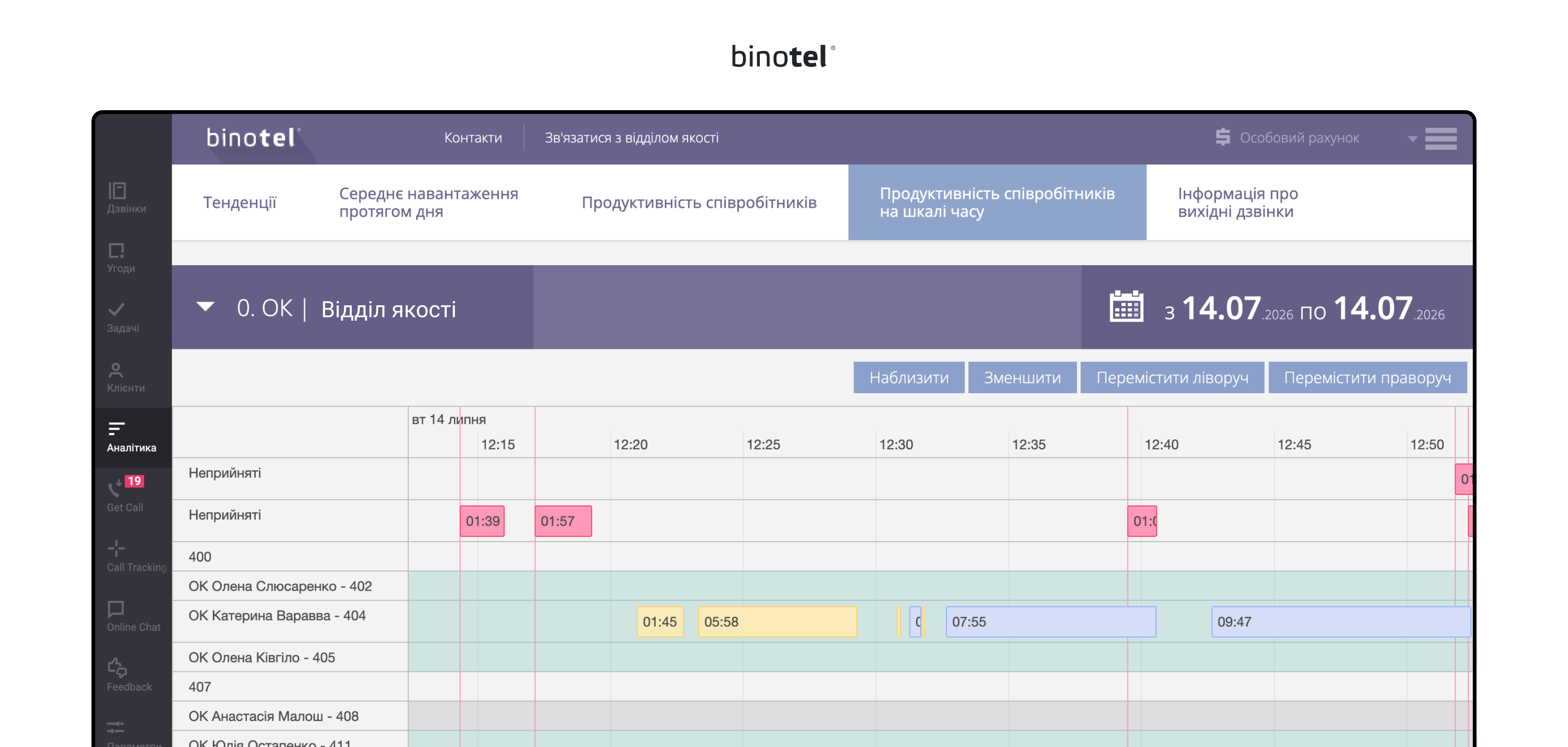Switch to Середнє навантаження протягом дня tab
Viewport: 1568px width, 747px height.
coord(428,202)
